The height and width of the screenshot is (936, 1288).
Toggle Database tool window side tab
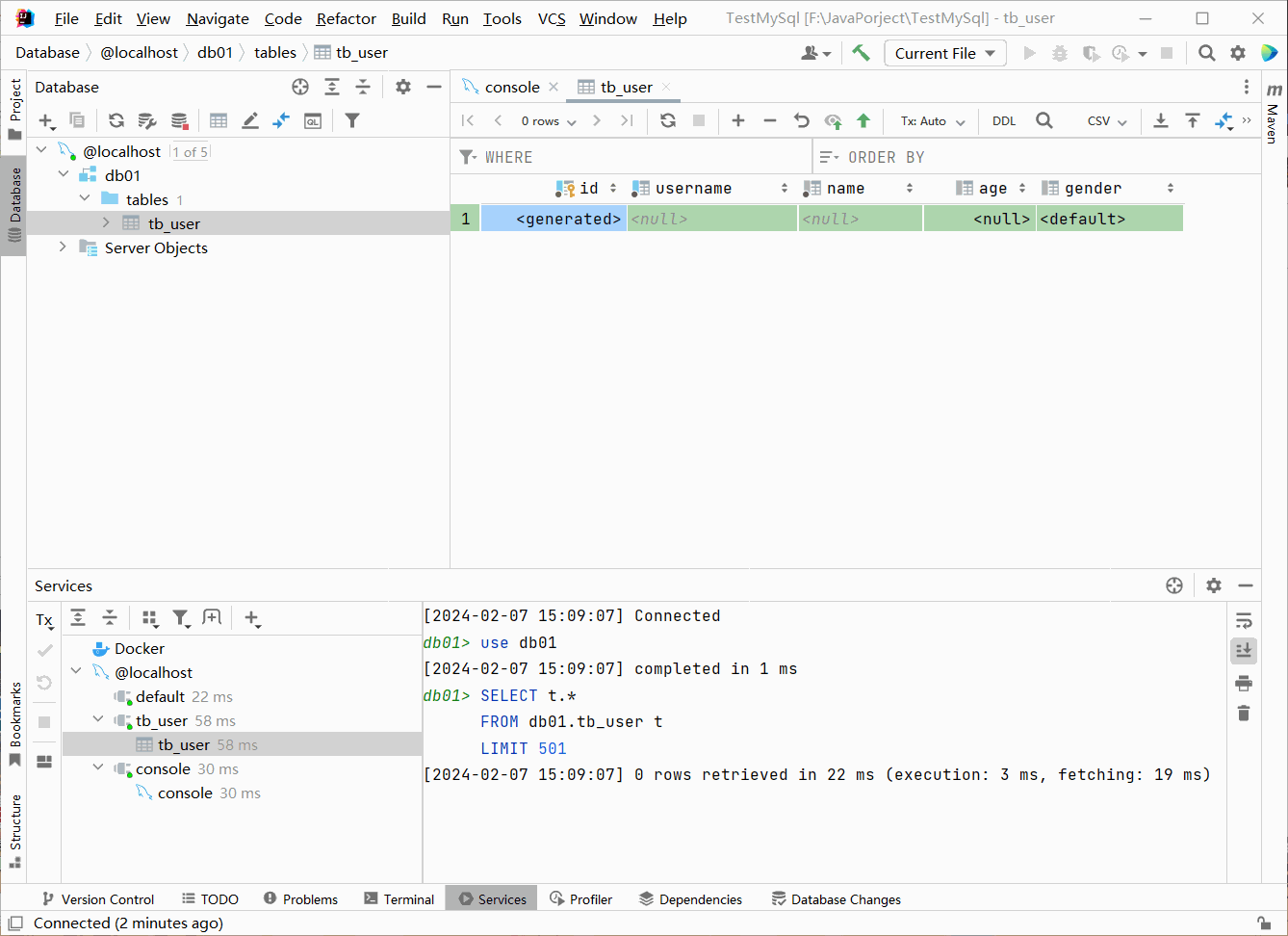coord(14,205)
